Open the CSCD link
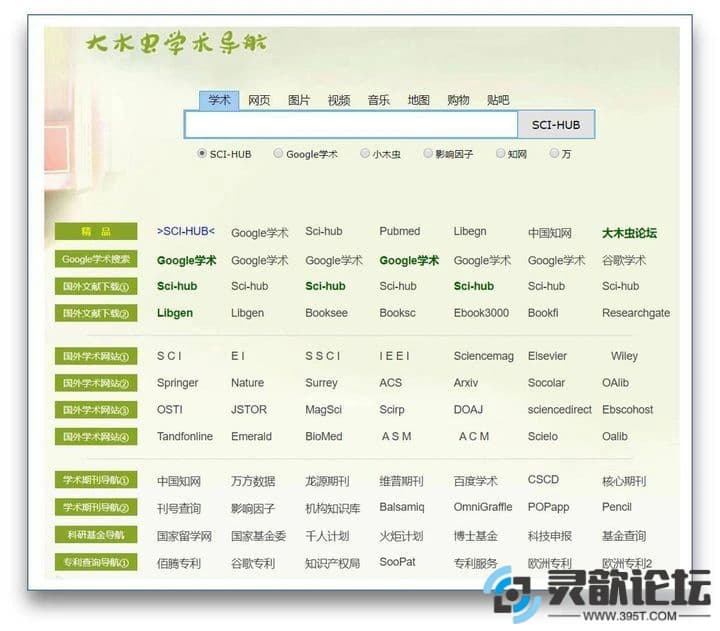This screenshot has height=631, width=720. tap(543, 479)
